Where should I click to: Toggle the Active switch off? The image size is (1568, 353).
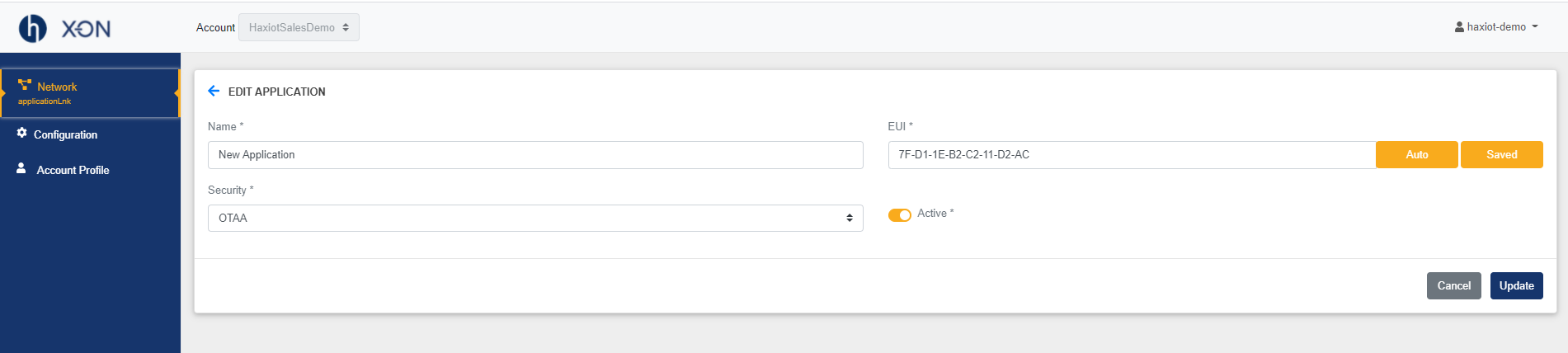pos(899,215)
